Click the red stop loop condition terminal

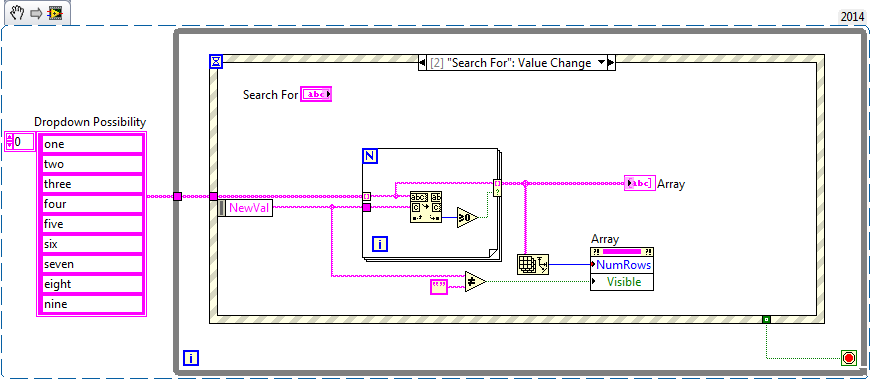848,358
